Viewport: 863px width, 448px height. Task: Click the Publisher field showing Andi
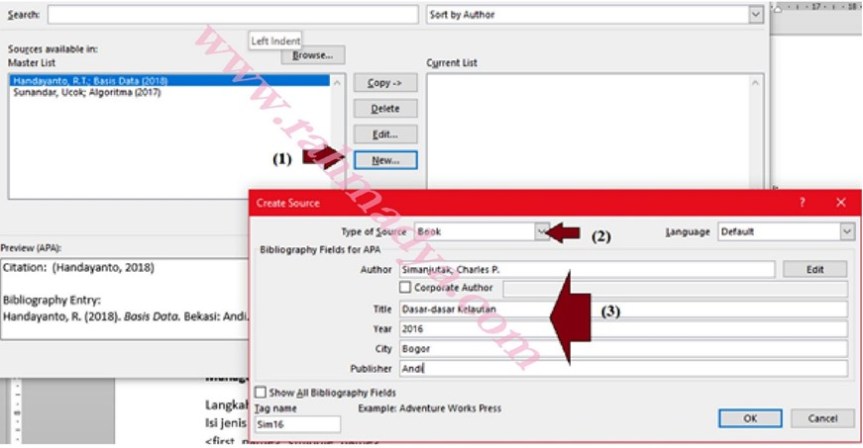click(622, 369)
